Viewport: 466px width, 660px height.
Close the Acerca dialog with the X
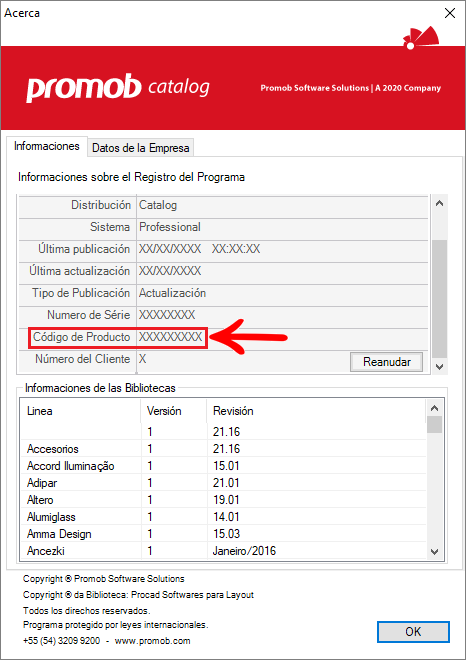tap(450, 13)
